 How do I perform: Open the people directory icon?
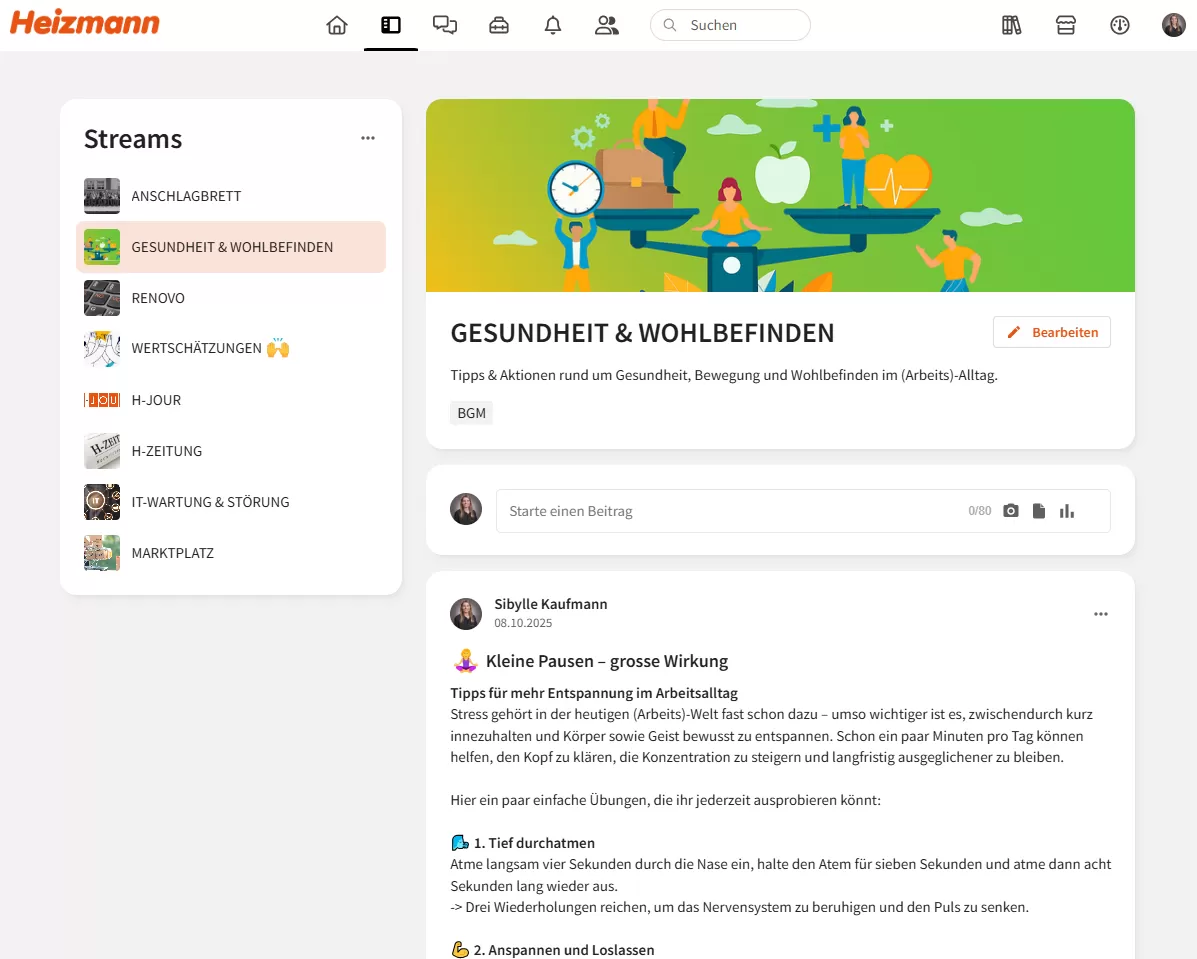click(607, 25)
